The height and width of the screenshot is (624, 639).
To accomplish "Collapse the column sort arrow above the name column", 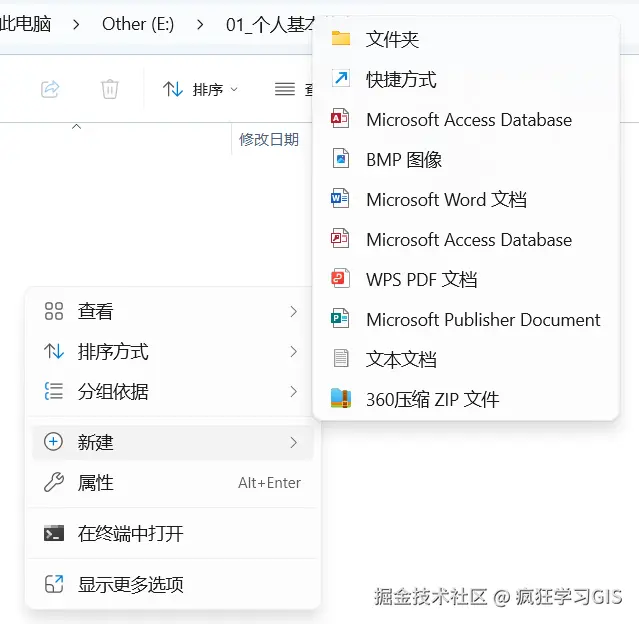I will [x=76, y=127].
